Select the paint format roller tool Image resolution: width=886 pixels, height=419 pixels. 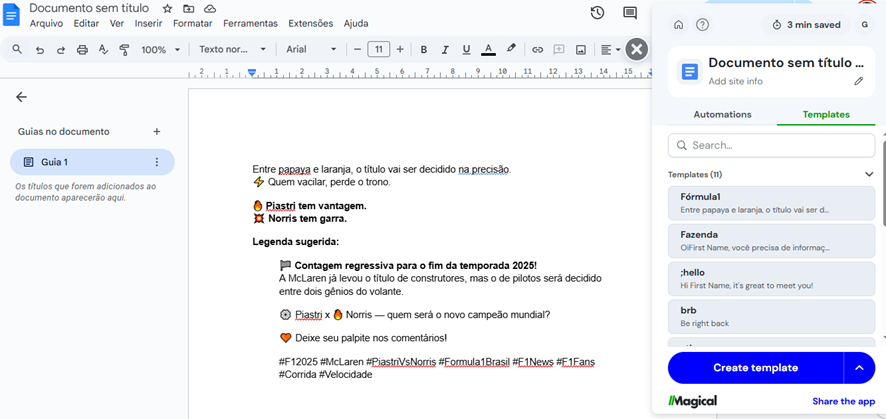pos(124,49)
